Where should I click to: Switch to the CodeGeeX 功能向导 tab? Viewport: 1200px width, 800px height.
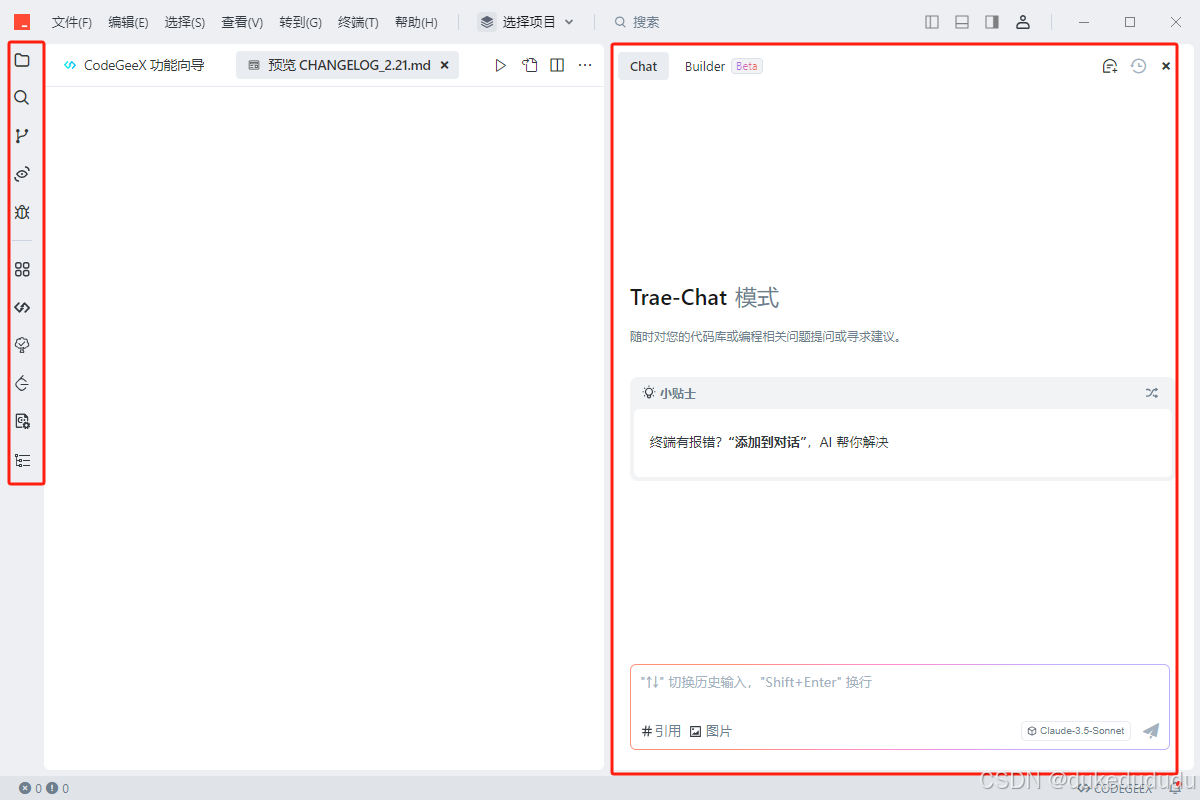134,65
